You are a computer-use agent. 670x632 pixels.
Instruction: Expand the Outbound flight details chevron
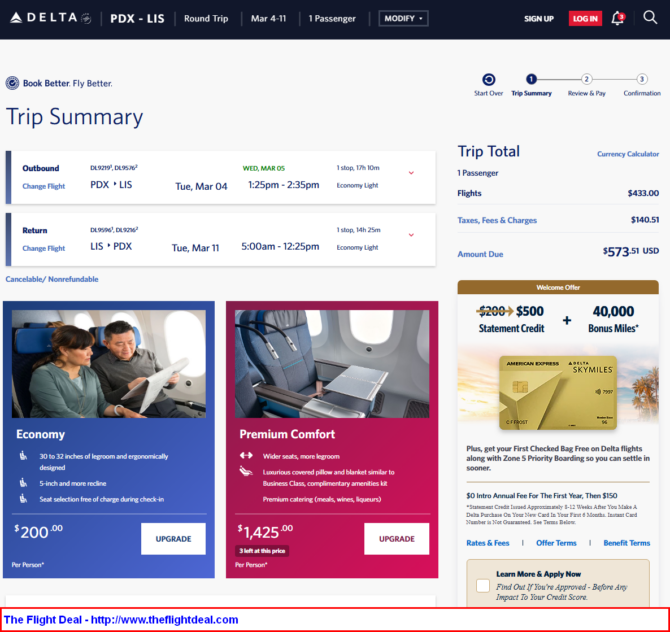tap(411, 173)
